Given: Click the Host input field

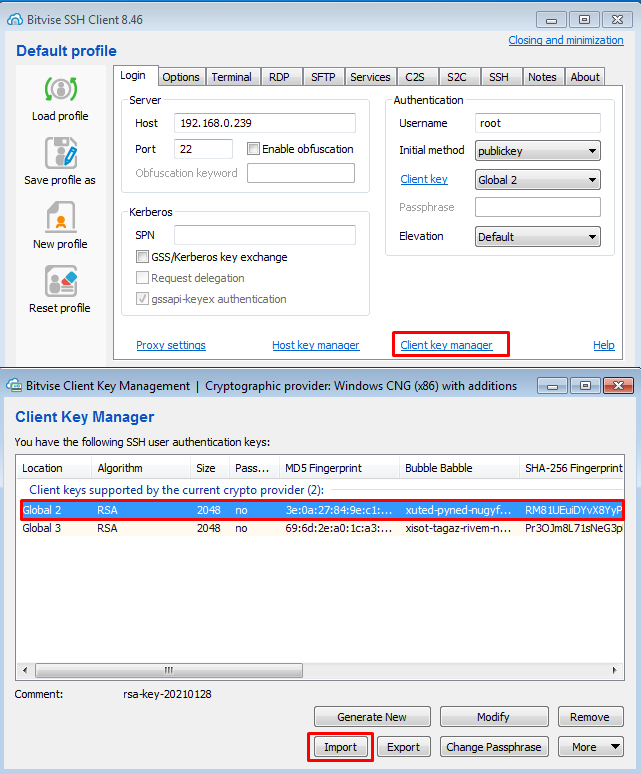Looking at the screenshot, I should click(x=264, y=123).
